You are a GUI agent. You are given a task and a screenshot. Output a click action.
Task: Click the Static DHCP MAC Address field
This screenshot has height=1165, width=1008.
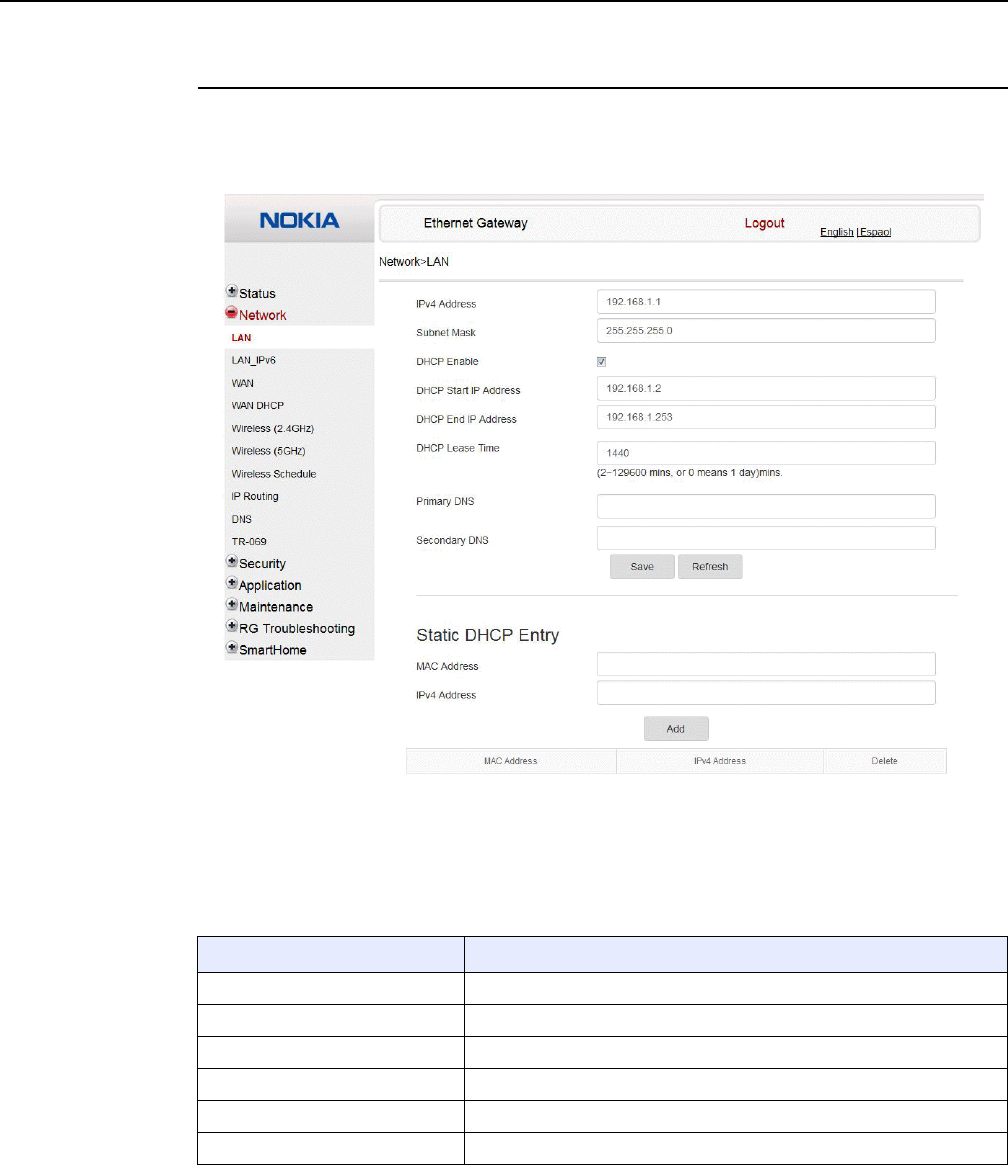coord(766,663)
